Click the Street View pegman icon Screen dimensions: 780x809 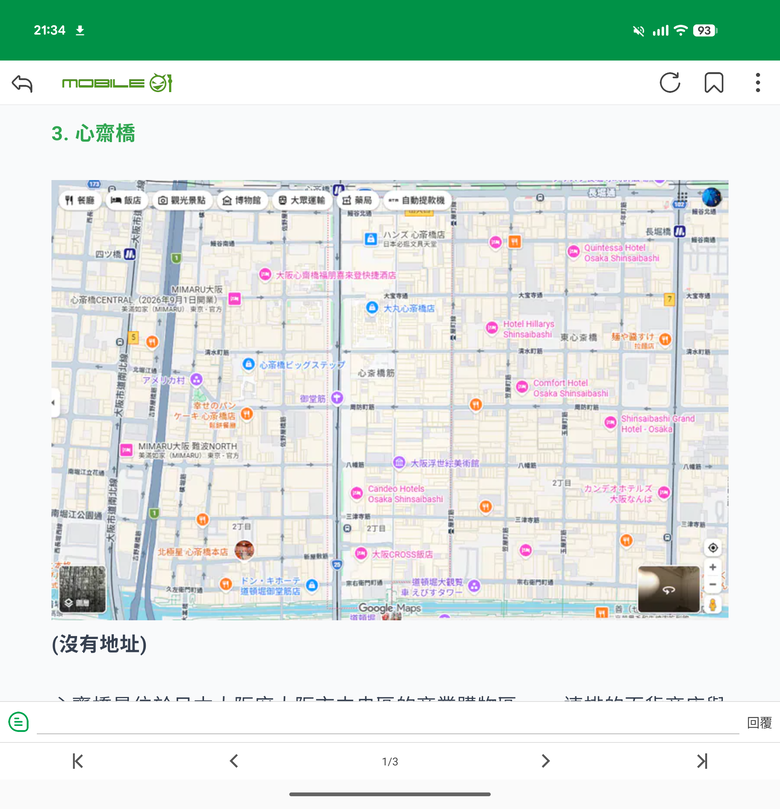[713, 604]
